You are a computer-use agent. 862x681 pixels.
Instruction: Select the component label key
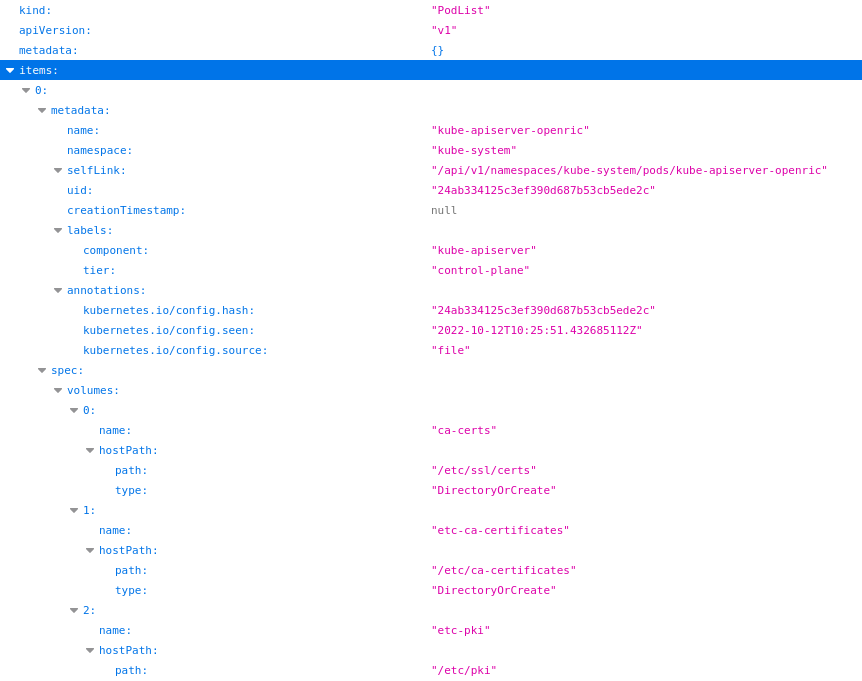point(115,251)
